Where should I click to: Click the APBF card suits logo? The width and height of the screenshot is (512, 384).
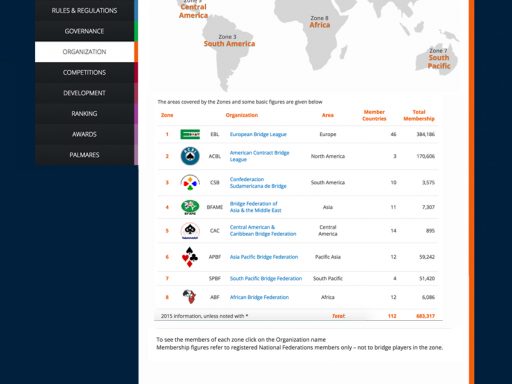click(x=190, y=257)
